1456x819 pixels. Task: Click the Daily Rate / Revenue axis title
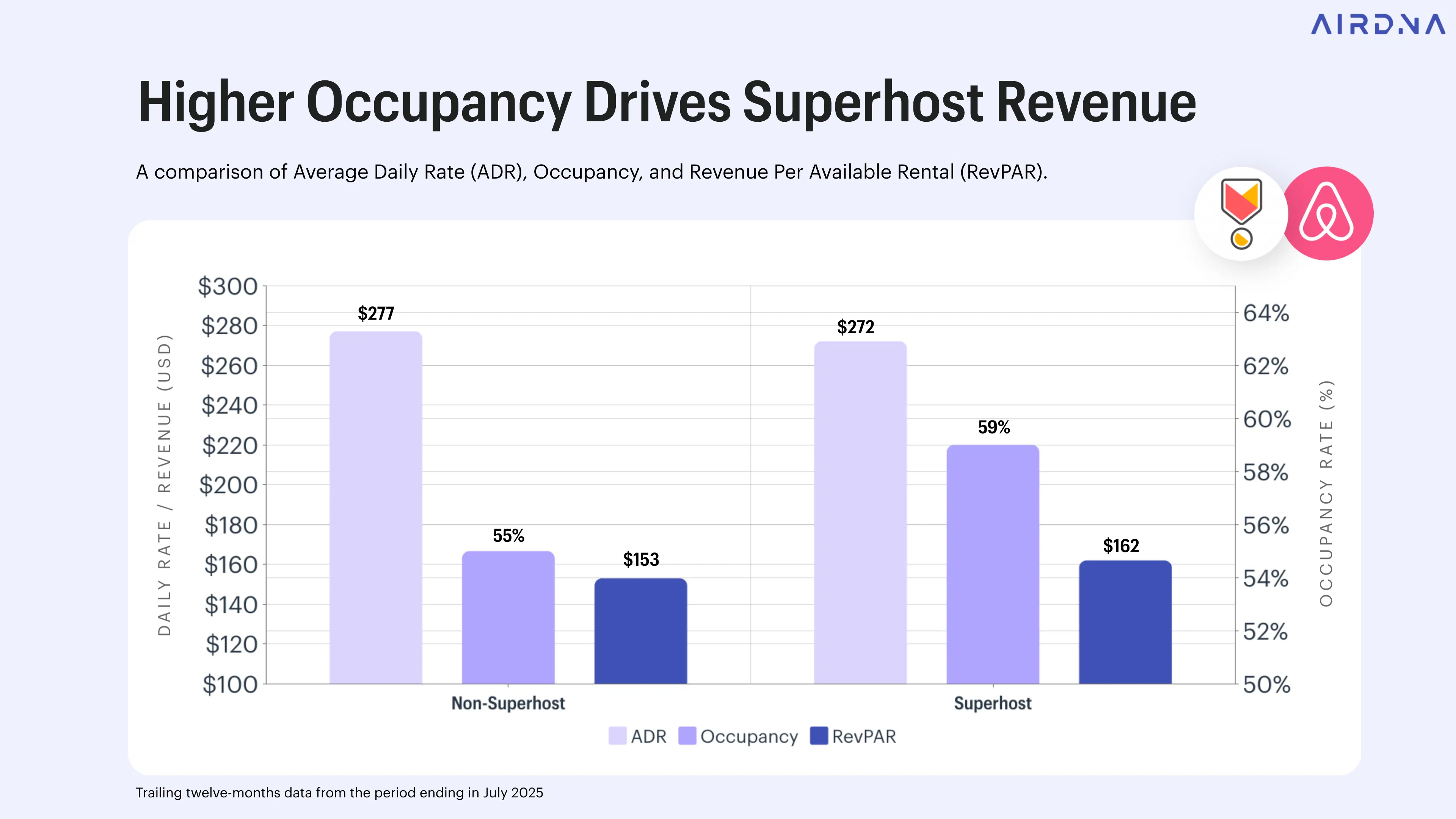coord(164,485)
